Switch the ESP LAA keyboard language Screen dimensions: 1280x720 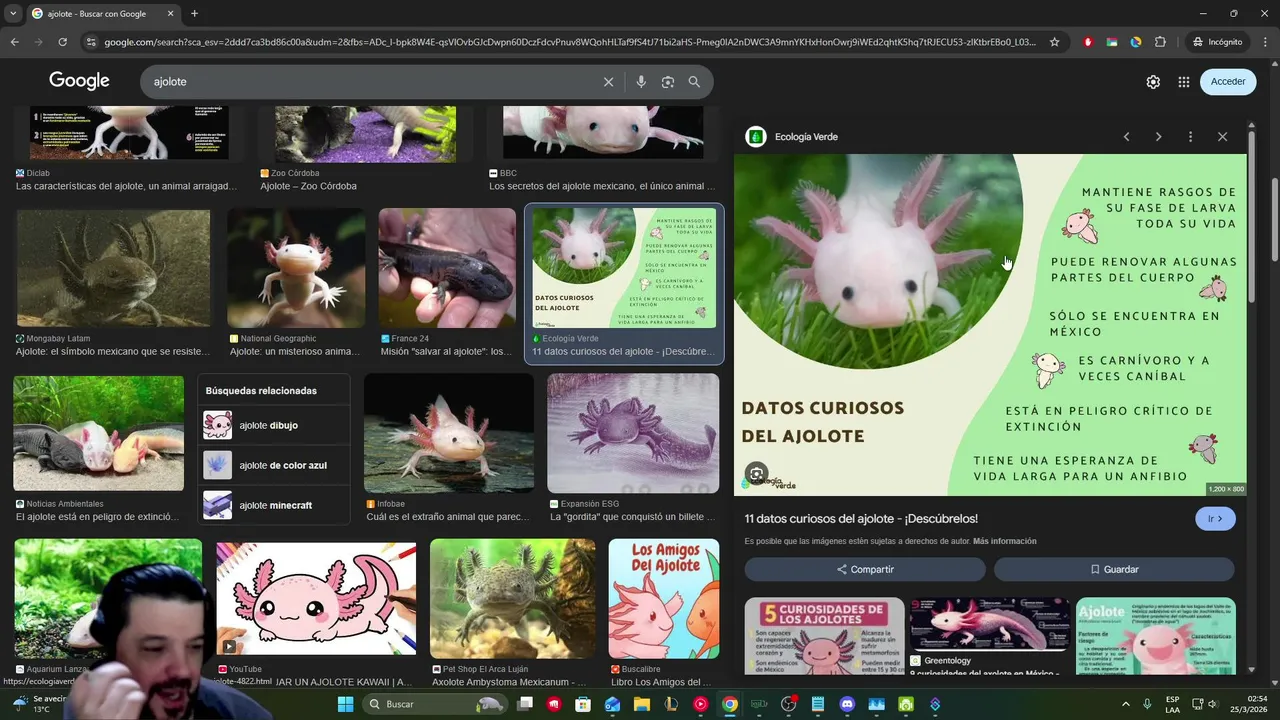[x=1172, y=704]
